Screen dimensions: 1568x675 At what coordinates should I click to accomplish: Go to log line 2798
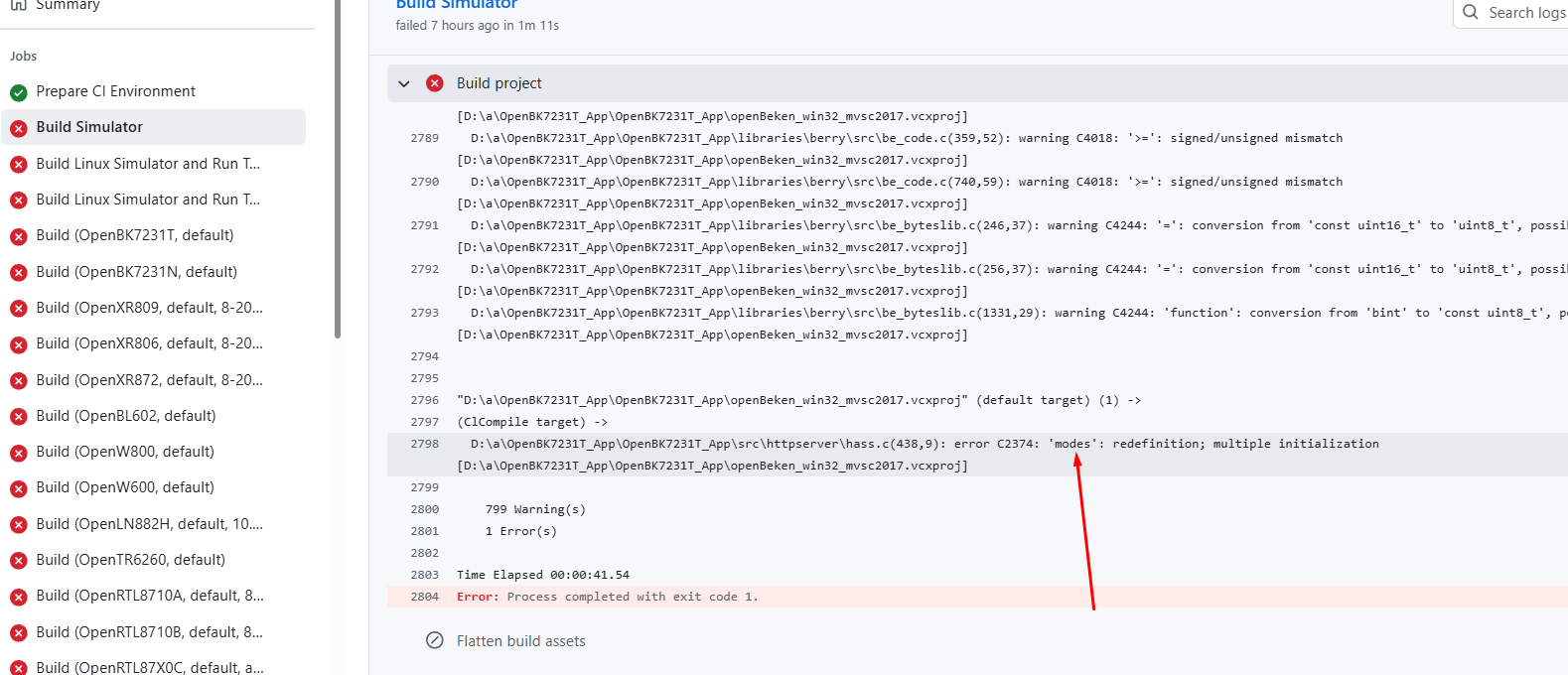(424, 444)
